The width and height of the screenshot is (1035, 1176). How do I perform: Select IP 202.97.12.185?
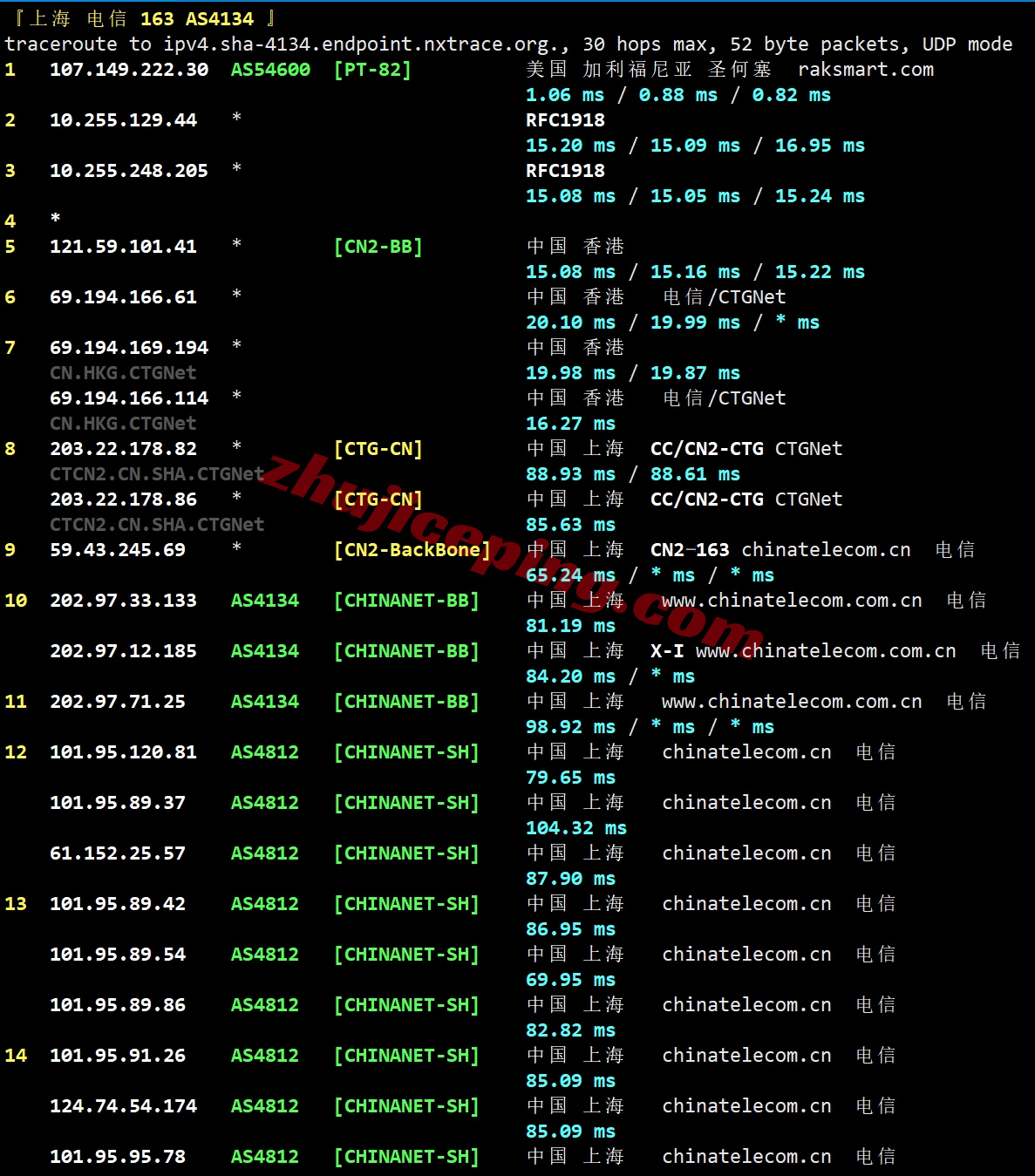[123, 651]
